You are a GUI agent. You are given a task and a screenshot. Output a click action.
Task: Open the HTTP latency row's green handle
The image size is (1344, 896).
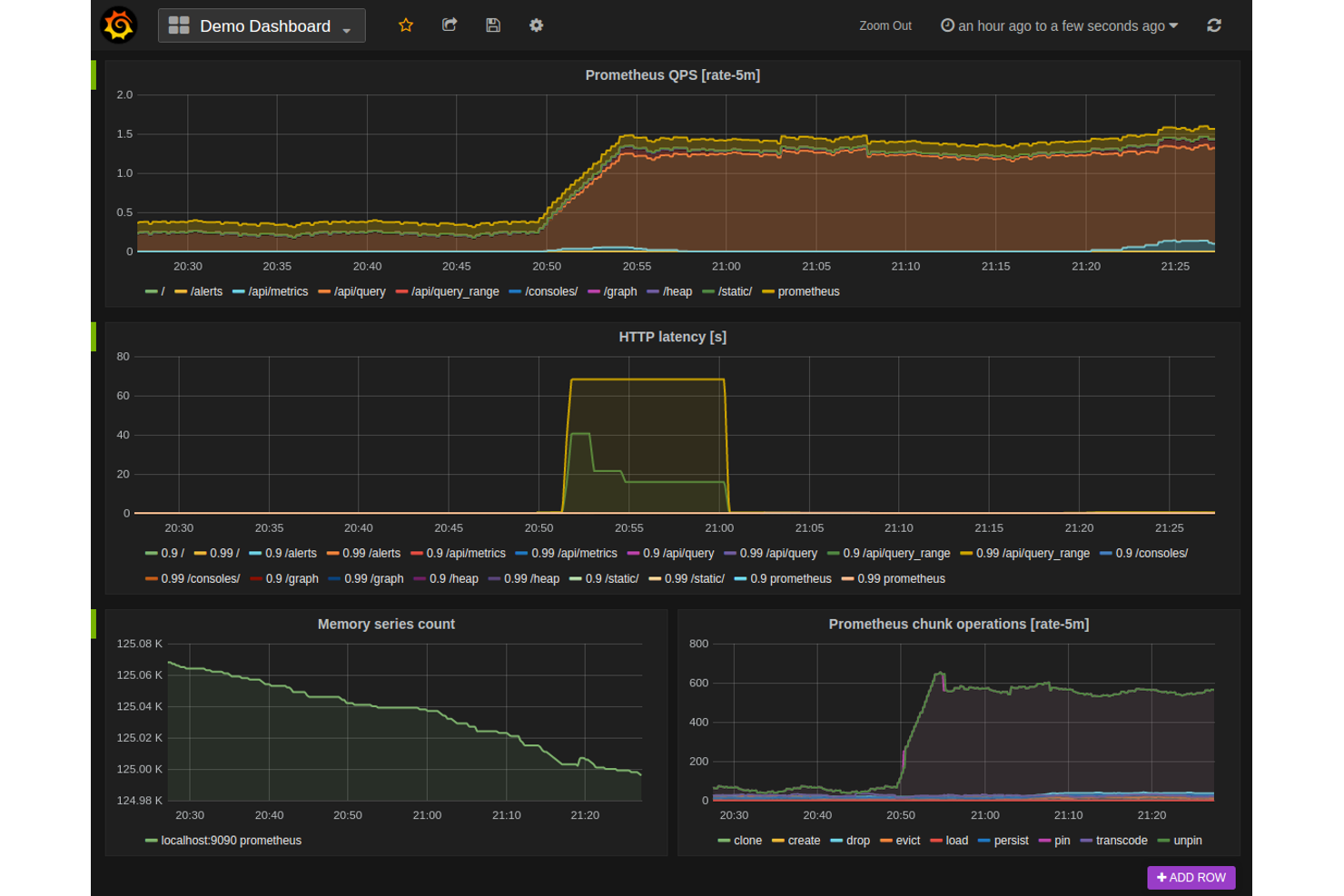(x=94, y=337)
